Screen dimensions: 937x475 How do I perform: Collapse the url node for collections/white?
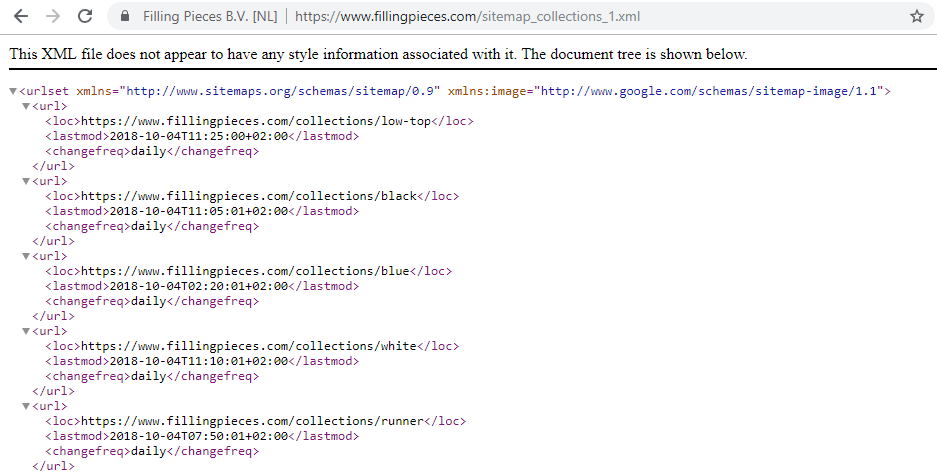coord(26,332)
